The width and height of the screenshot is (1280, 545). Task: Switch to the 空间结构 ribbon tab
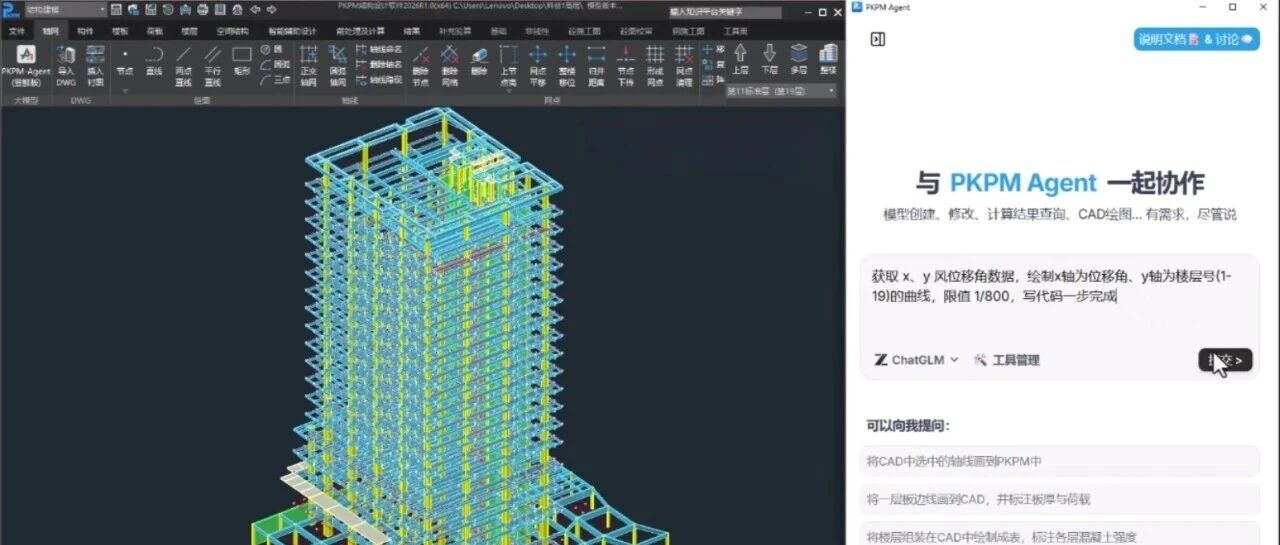(x=232, y=31)
